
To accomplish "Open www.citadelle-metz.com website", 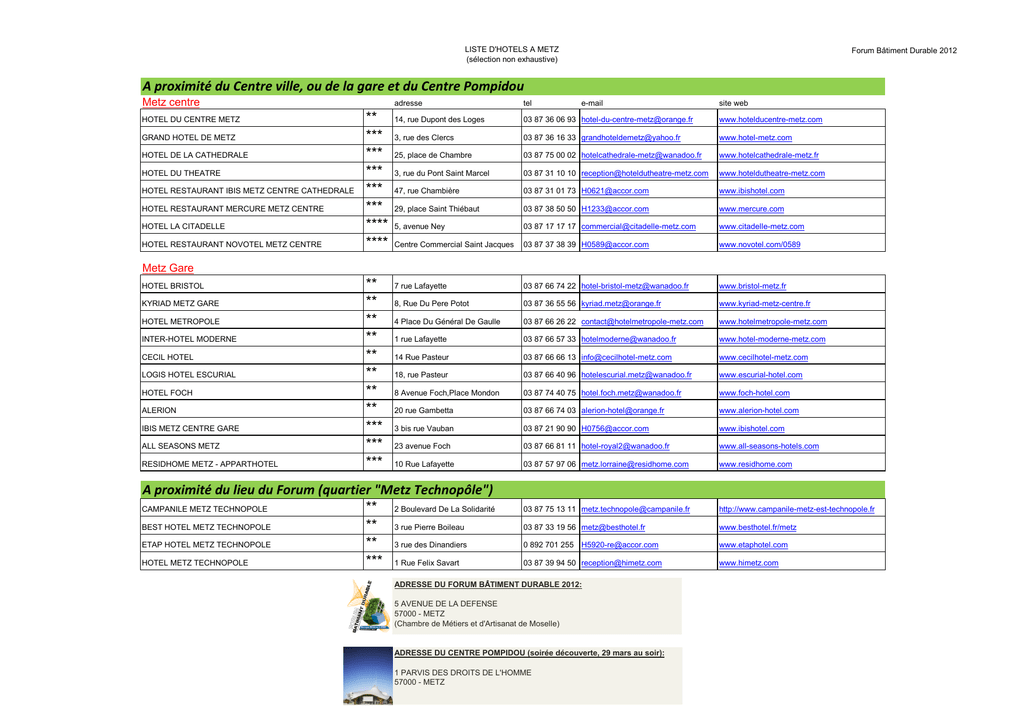I will 761,227.
